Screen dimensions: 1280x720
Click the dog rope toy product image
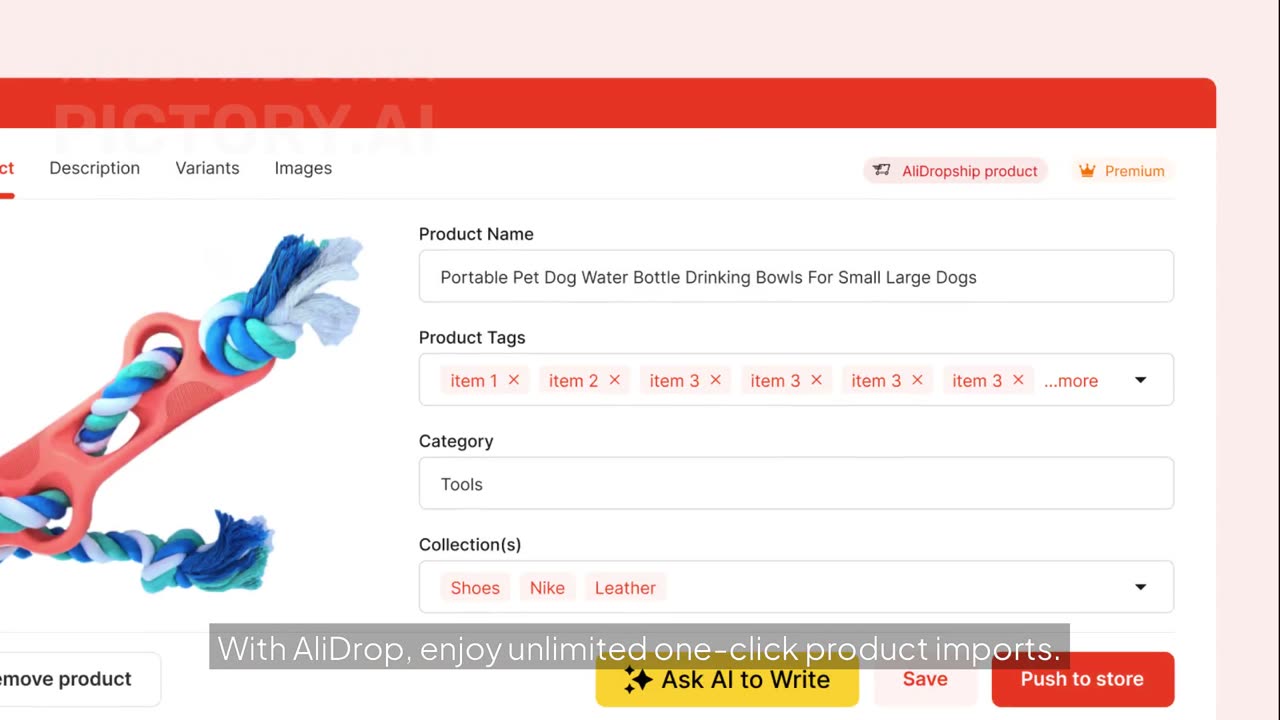180,412
